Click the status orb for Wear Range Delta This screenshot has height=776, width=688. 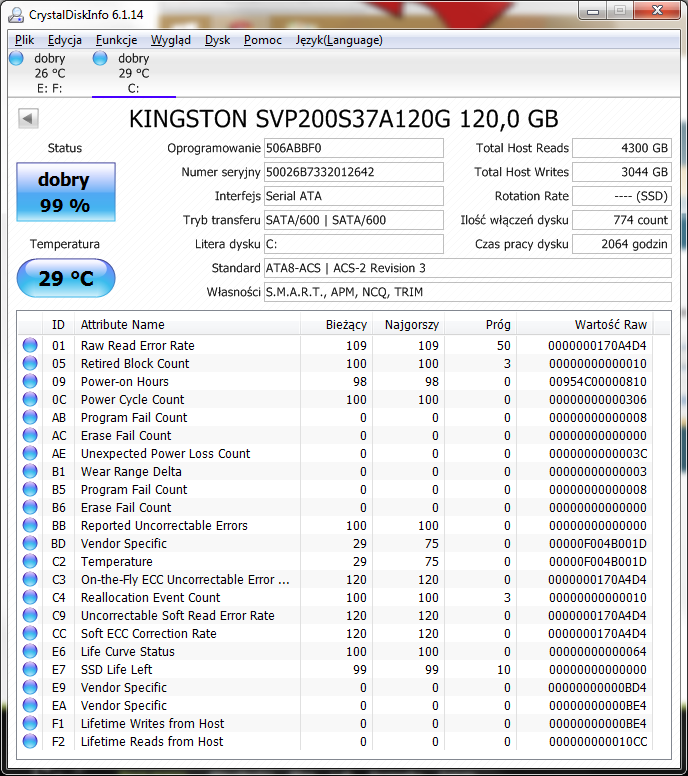click(30, 471)
